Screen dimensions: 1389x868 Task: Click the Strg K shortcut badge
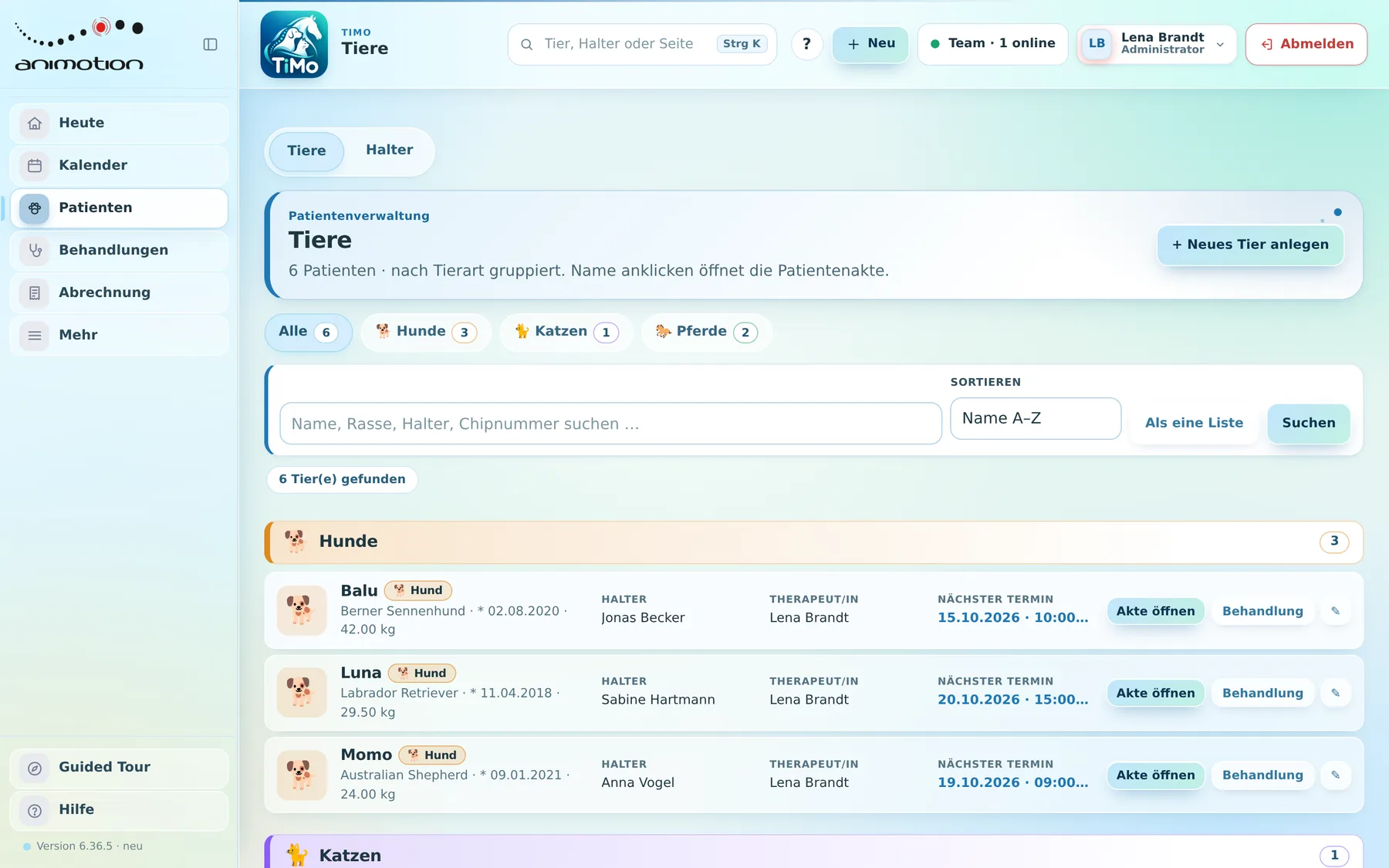pyautogui.click(x=742, y=44)
